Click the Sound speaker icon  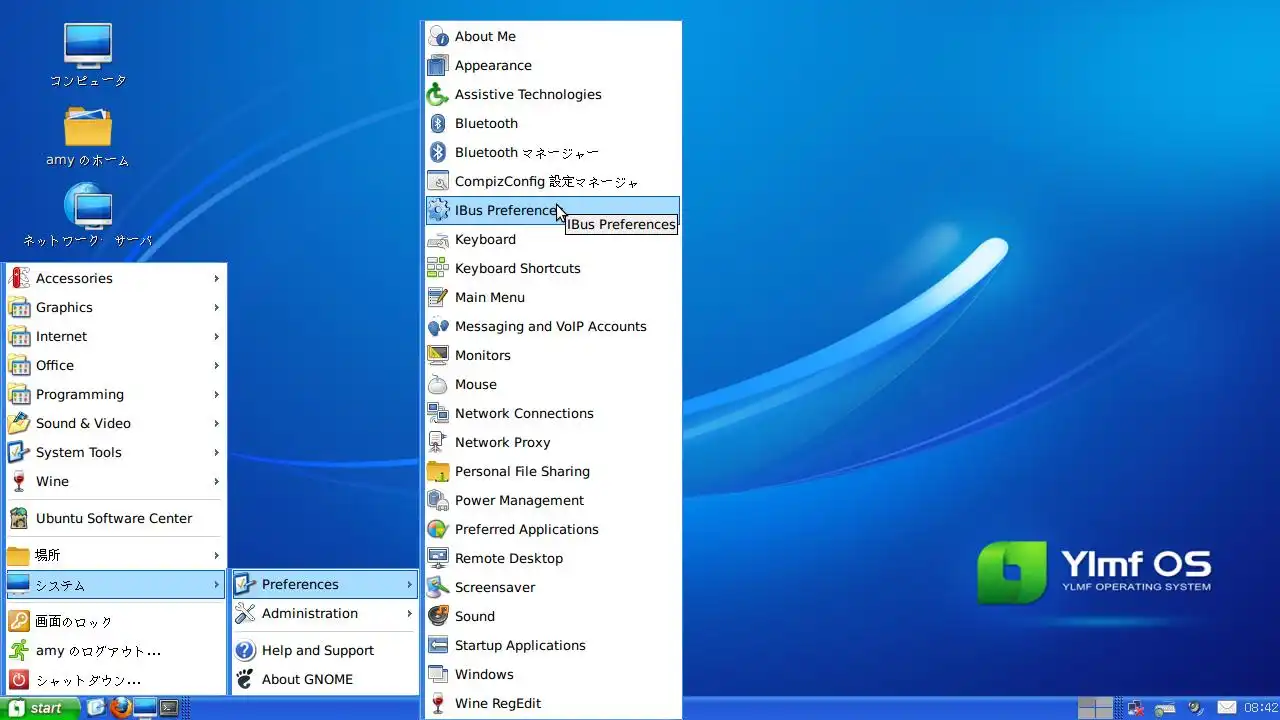pos(438,616)
